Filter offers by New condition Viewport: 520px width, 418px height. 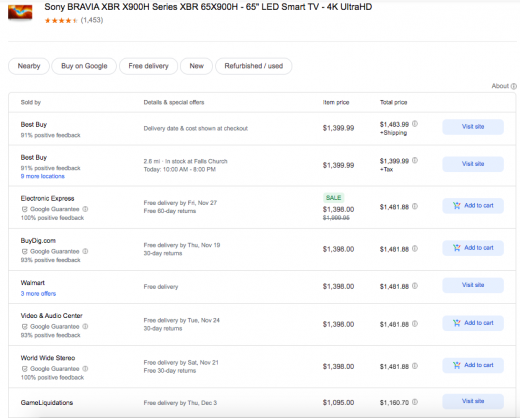[x=196, y=66]
